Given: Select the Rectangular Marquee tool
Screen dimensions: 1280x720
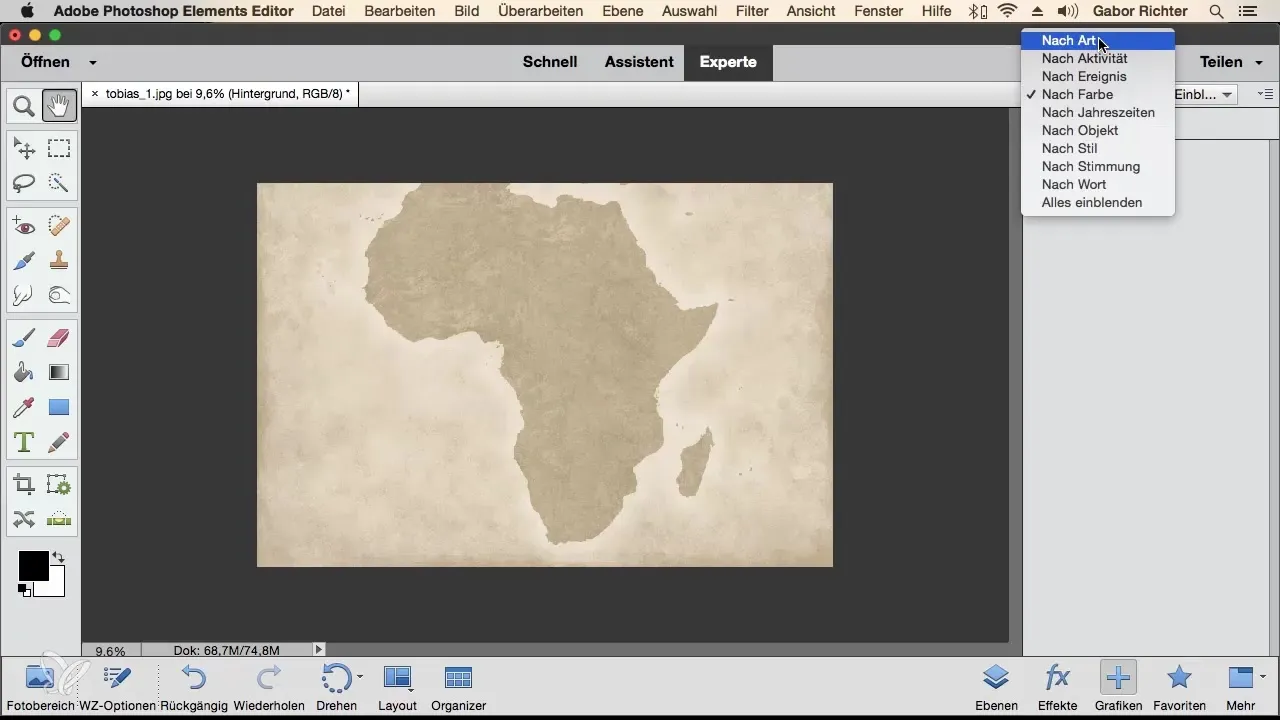Looking at the screenshot, I should pos(59,149).
